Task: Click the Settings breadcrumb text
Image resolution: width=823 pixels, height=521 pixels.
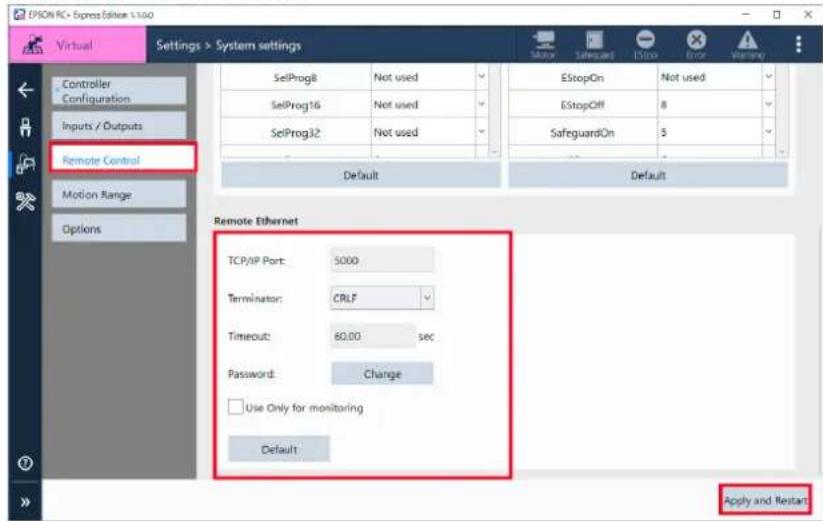Action: coord(178,46)
